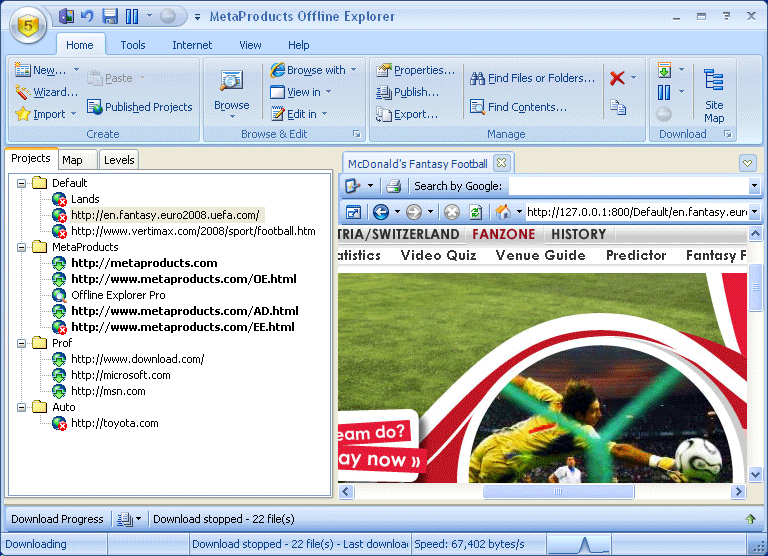Click the green Refresh page icon
Screen dimensions: 768x556
[x=475, y=212]
